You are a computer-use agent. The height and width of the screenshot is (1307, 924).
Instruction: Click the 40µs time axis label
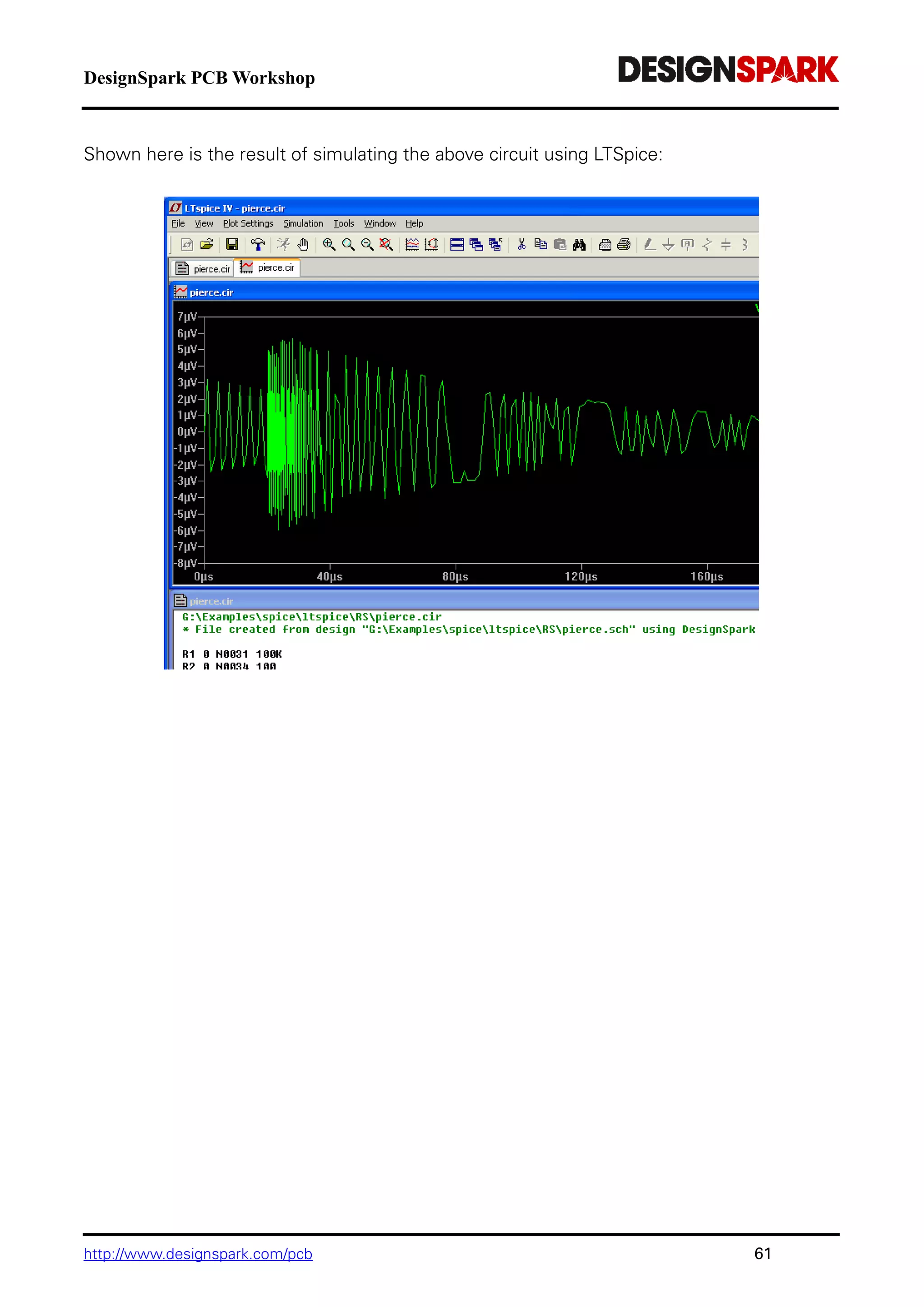(329, 577)
